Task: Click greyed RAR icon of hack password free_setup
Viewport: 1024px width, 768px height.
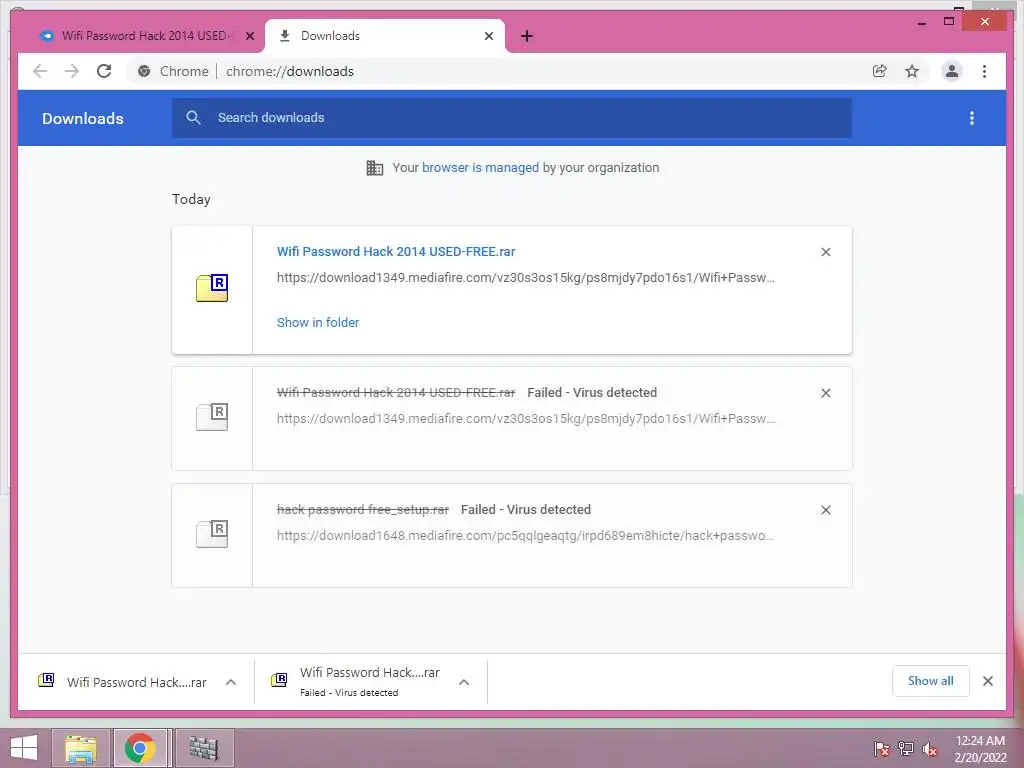Action: click(212, 534)
